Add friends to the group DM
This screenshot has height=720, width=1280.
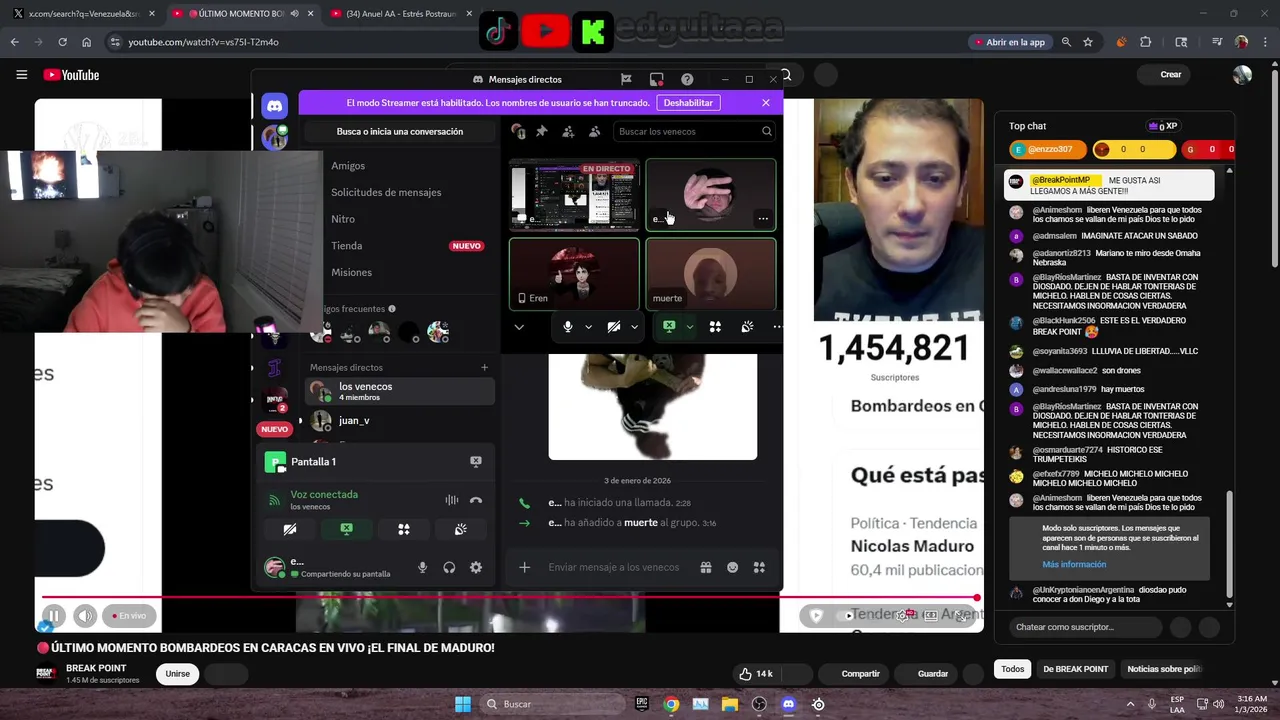click(x=568, y=131)
